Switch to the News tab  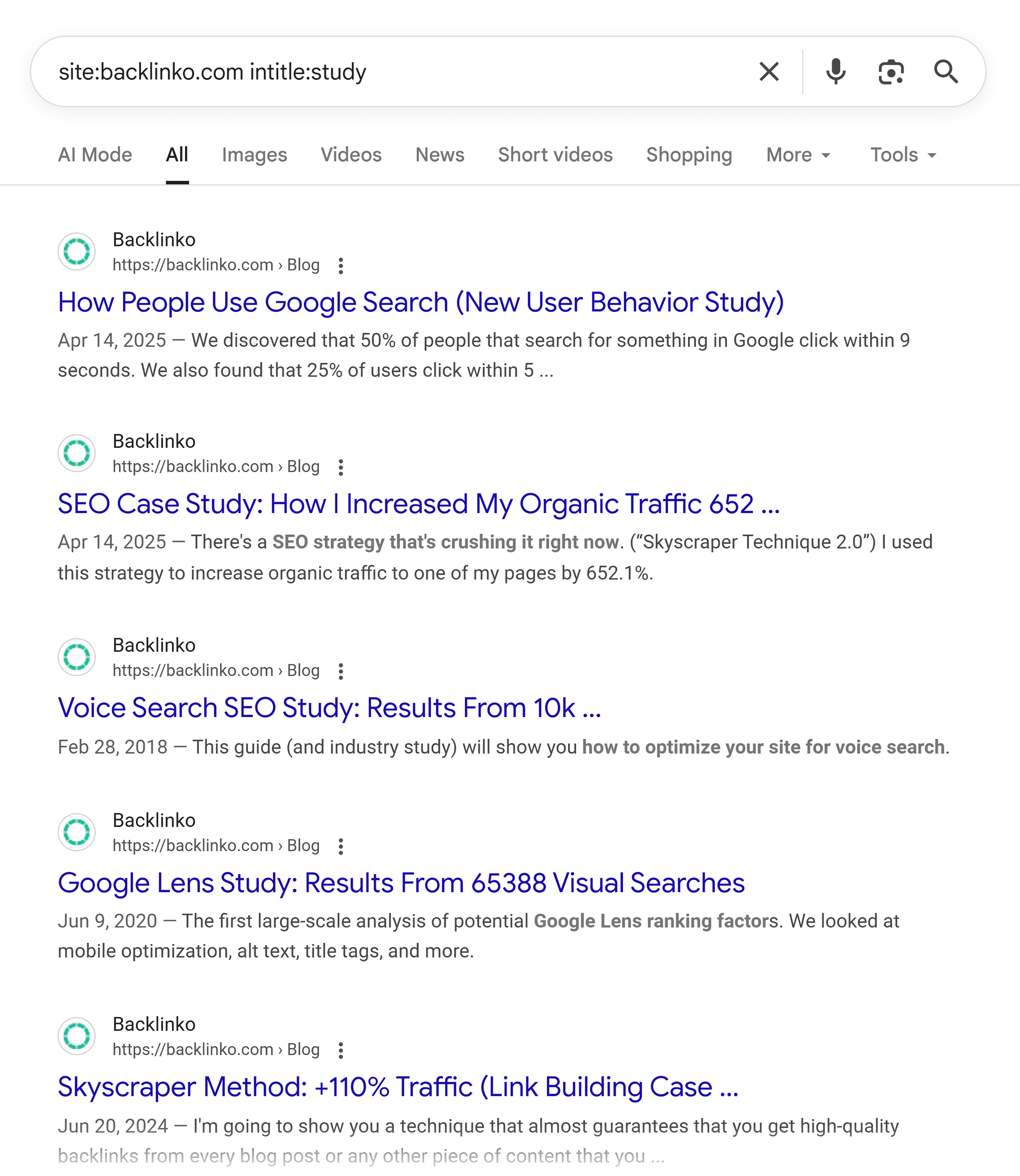point(439,155)
